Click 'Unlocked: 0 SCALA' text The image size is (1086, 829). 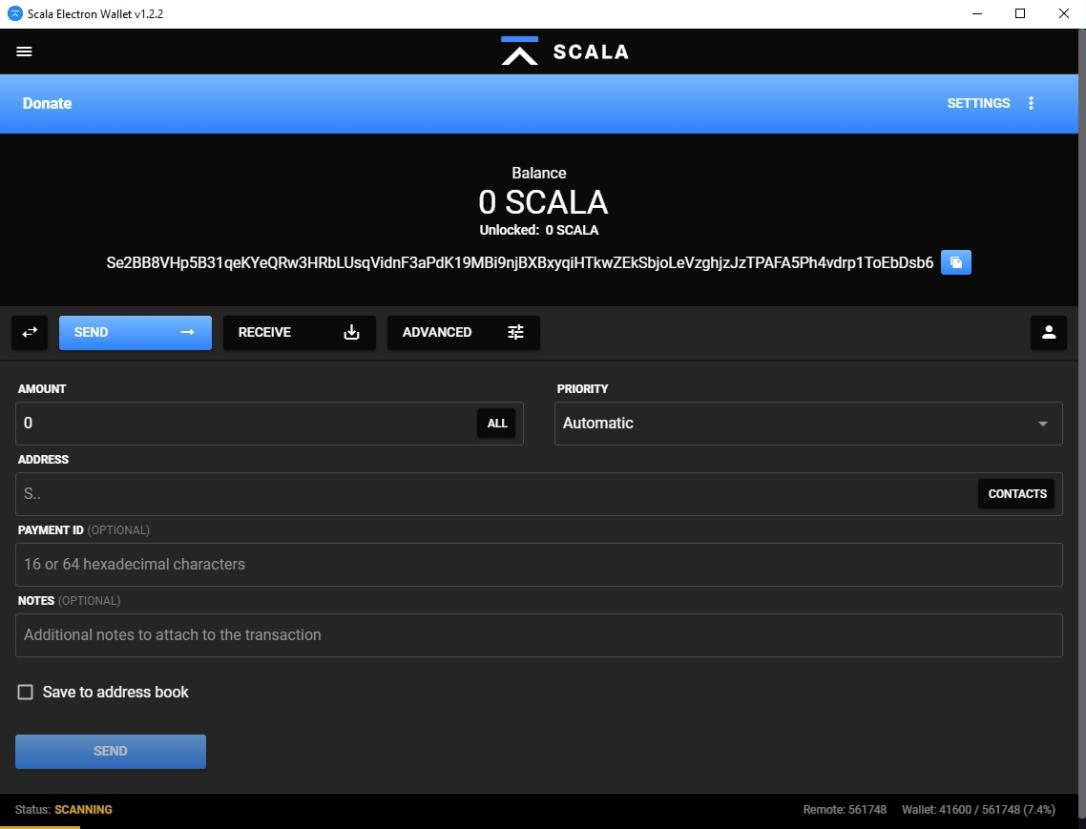539,230
